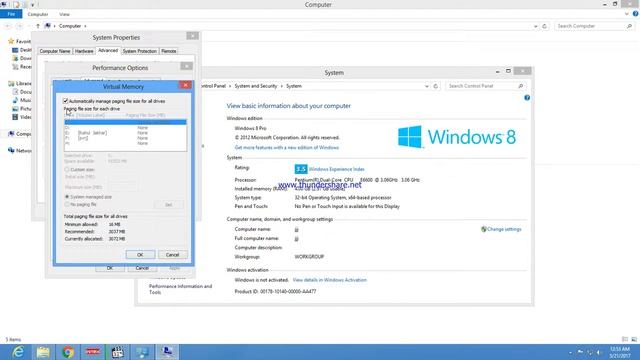This screenshot has width=640, height=360.
Task: Switch to the System Properties taskbar item
Action: [x=167, y=352]
